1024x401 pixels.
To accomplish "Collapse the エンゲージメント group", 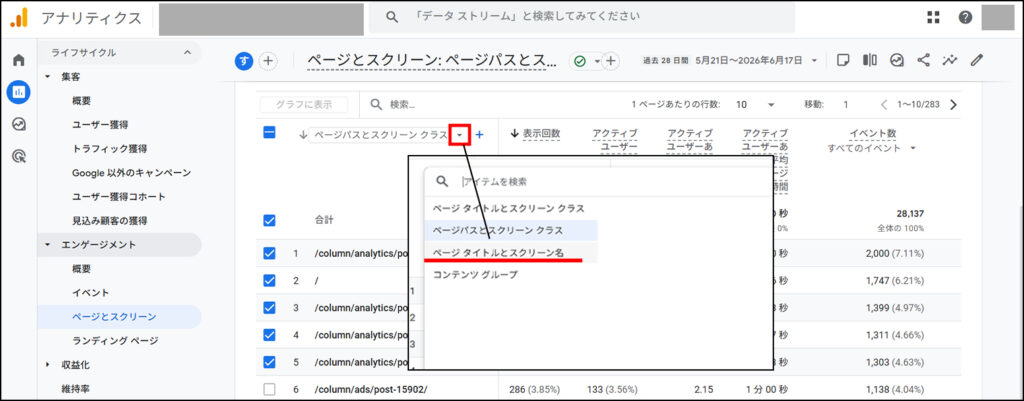I will click(47, 244).
